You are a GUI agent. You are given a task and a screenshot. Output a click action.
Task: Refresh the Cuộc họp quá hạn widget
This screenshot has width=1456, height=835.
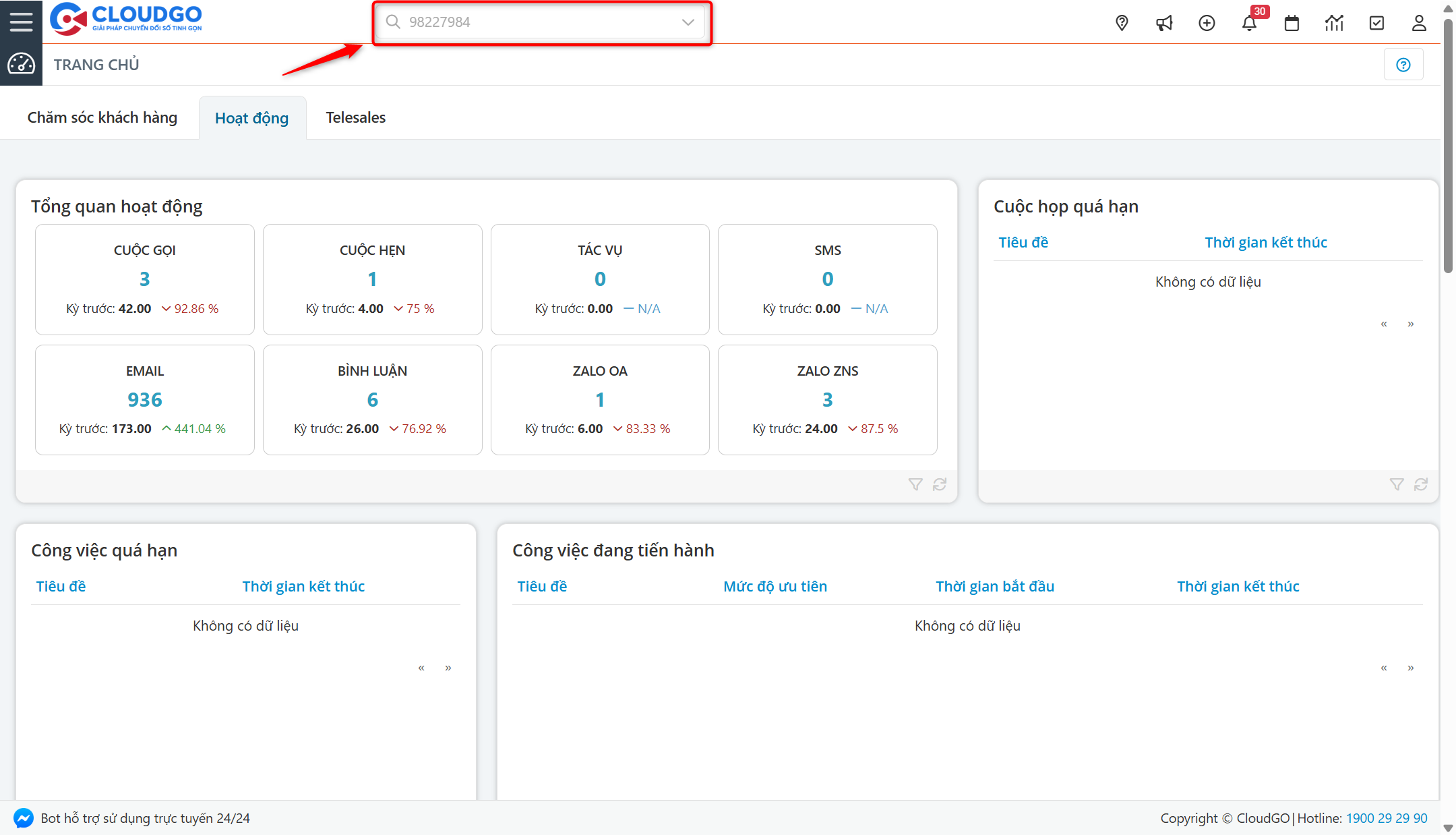pyautogui.click(x=1421, y=484)
